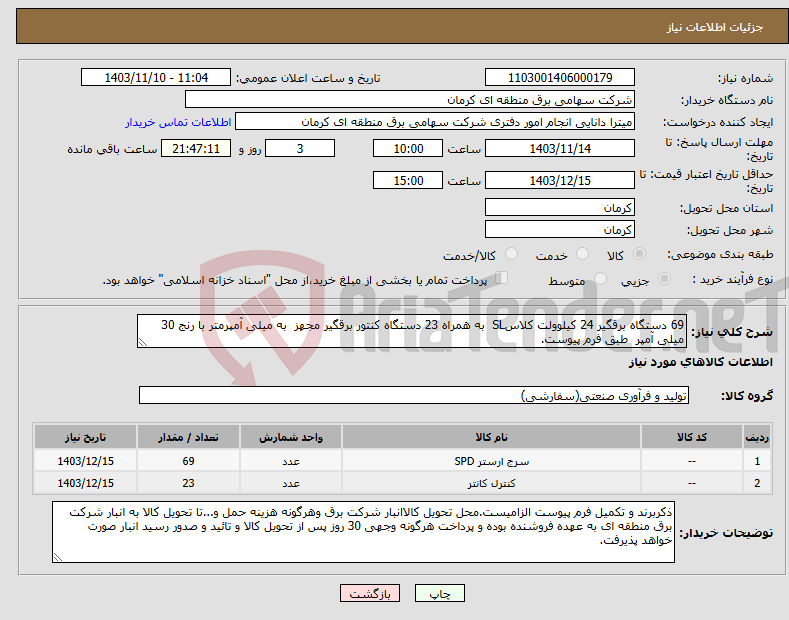Select the کالا radio button
Screen dimensions: 789x620
click(x=639, y=254)
